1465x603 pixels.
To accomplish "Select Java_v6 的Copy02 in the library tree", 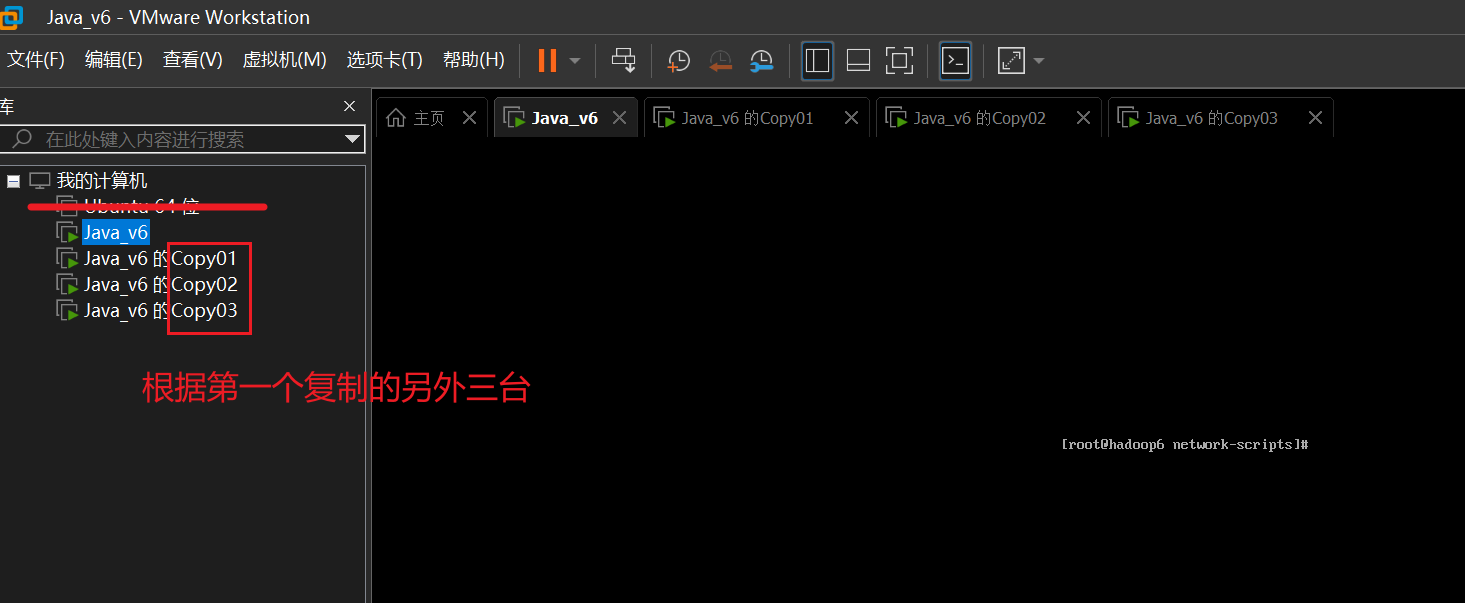I will pos(160,285).
